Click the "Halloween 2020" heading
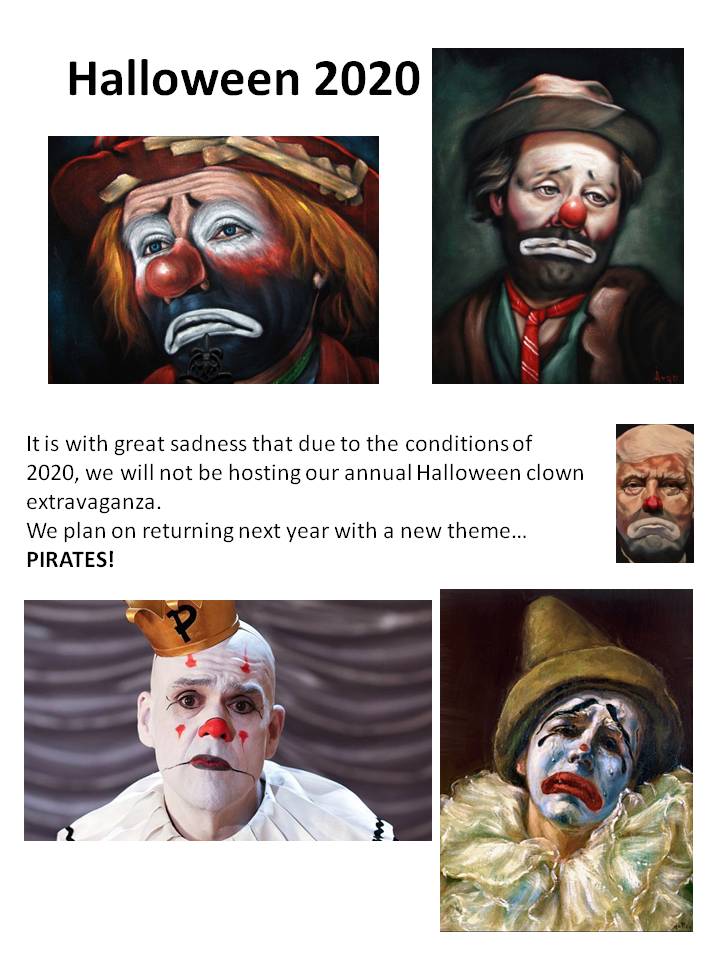This screenshot has width=720, height=960. pos(244,79)
